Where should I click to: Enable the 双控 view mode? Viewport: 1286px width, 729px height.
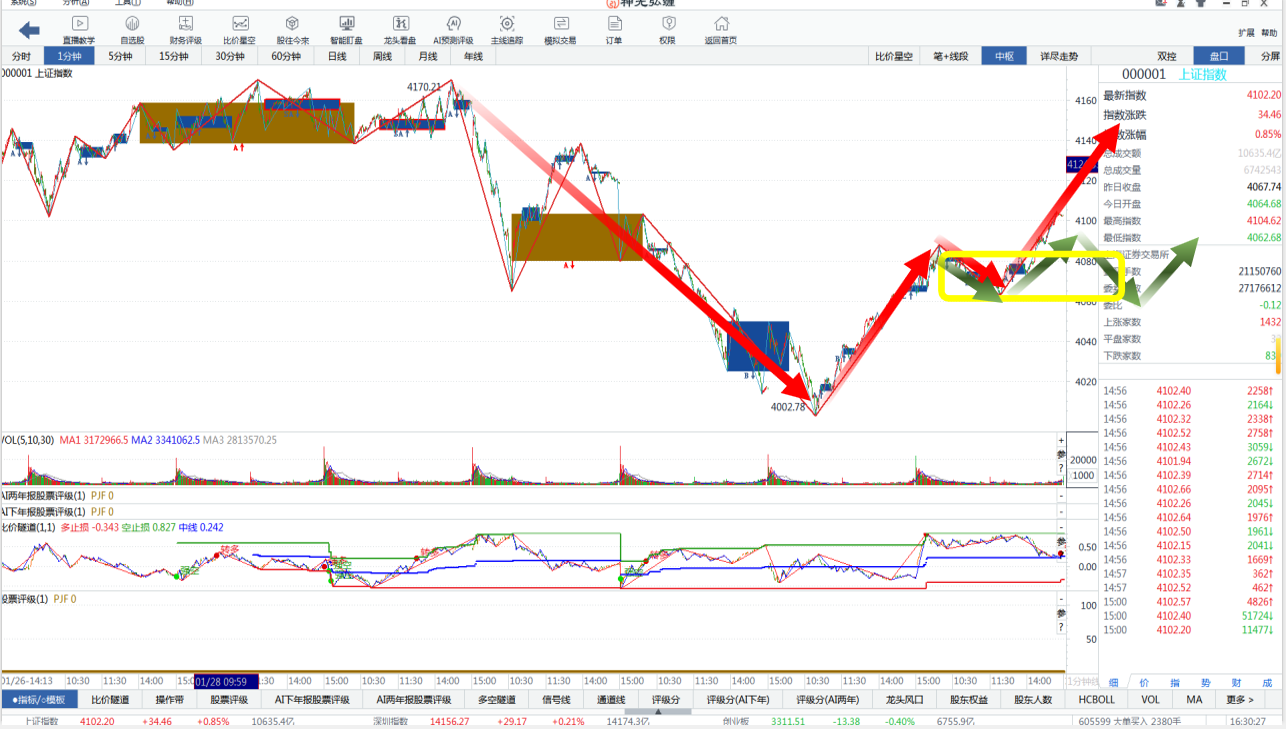point(1167,56)
